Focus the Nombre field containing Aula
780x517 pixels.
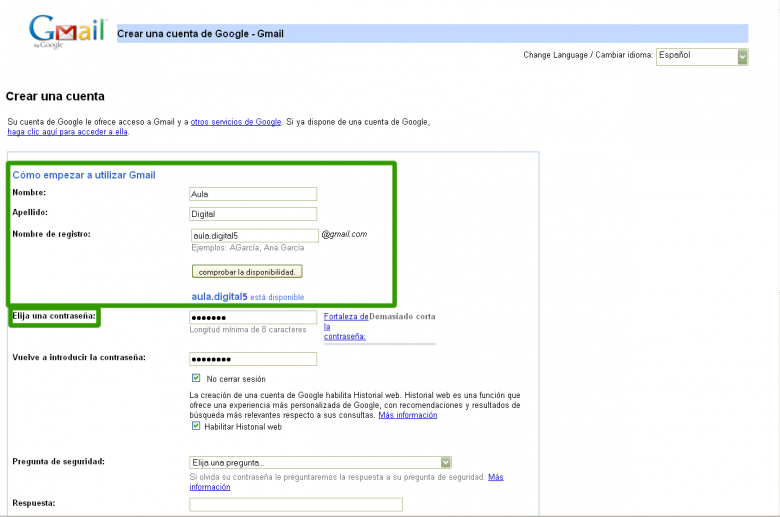(x=253, y=194)
